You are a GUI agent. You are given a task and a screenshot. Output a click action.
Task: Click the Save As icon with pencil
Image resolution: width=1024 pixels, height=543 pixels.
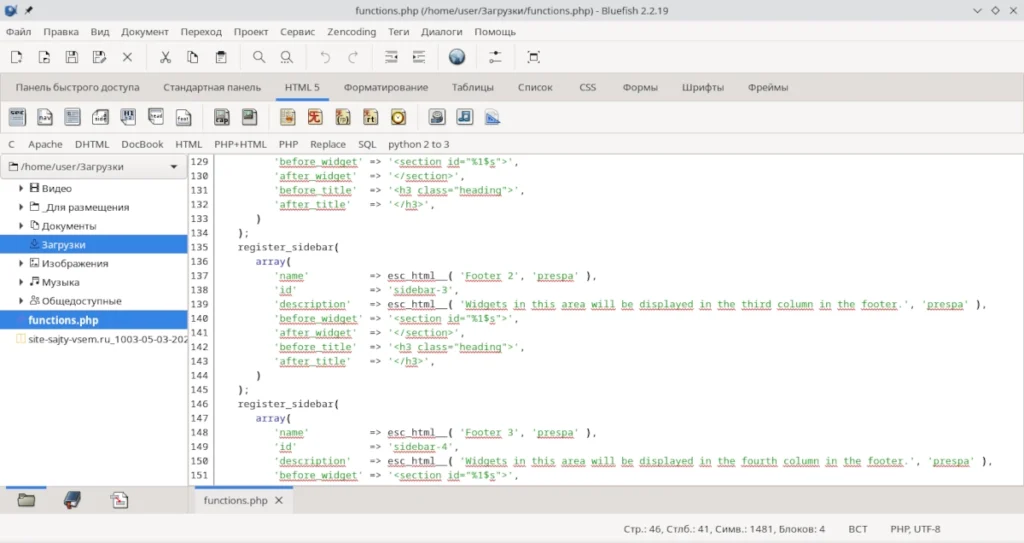(x=99, y=58)
